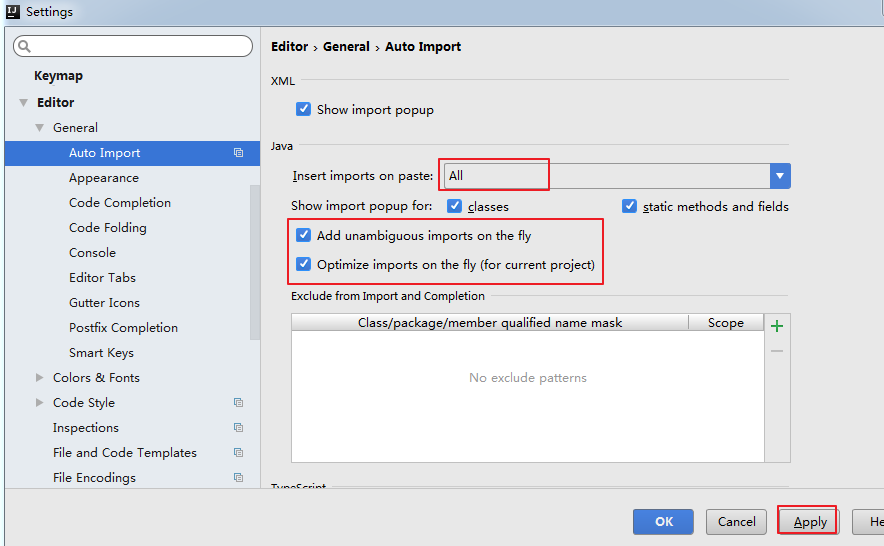The height and width of the screenshot is (546, 884).
Task: Expand the Code Style node
Action: point(39,403)
